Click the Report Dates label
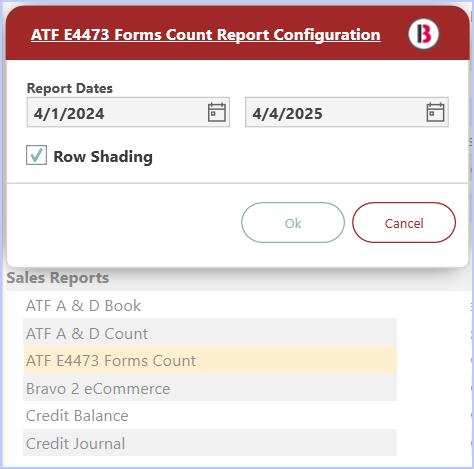Viewport: 474px width, 469px height. pos(70,88)
